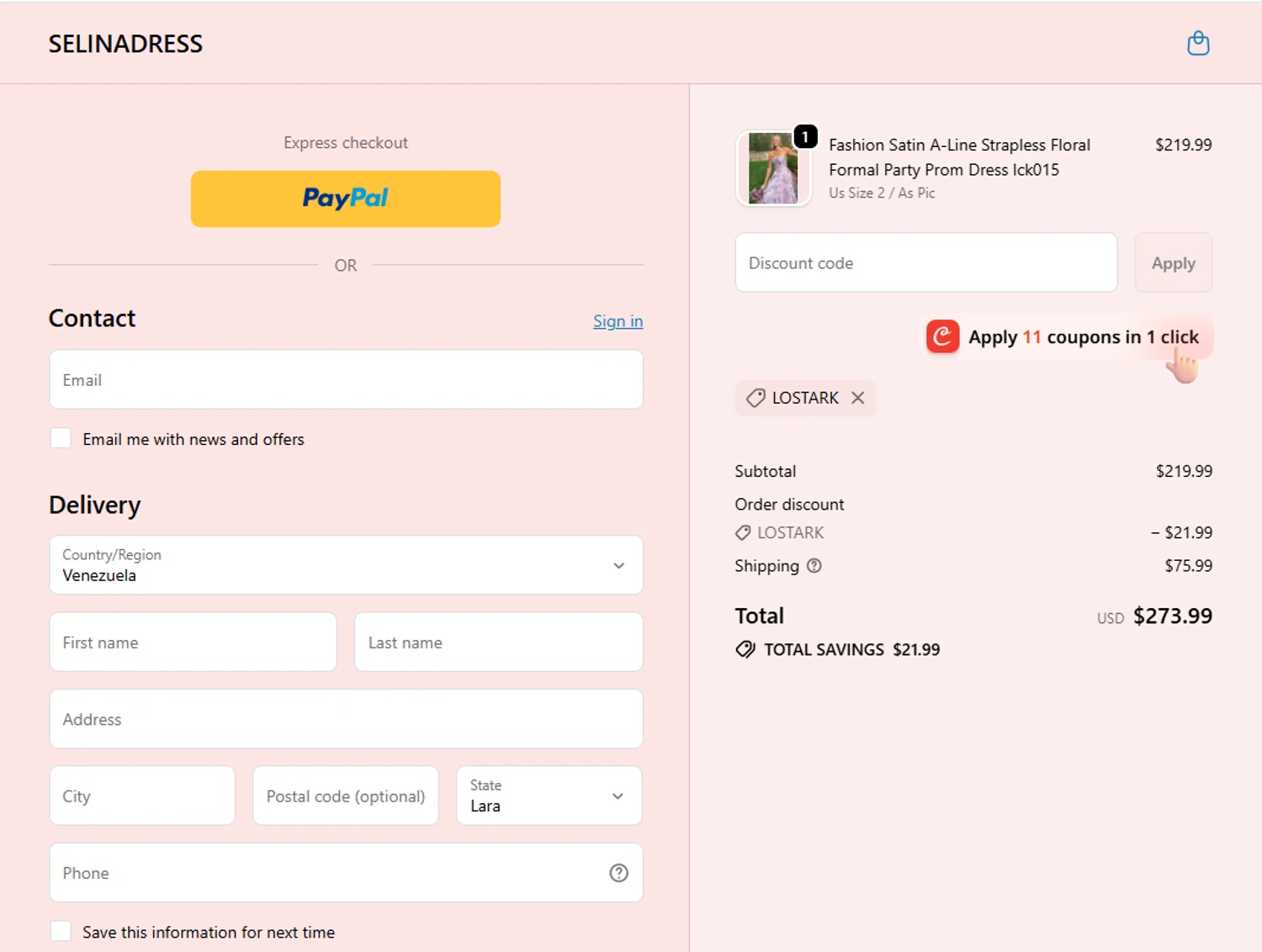Screen dimensions: 1262x952
Task: Open the prom dress product thumbnail
Action: point(773,168)
